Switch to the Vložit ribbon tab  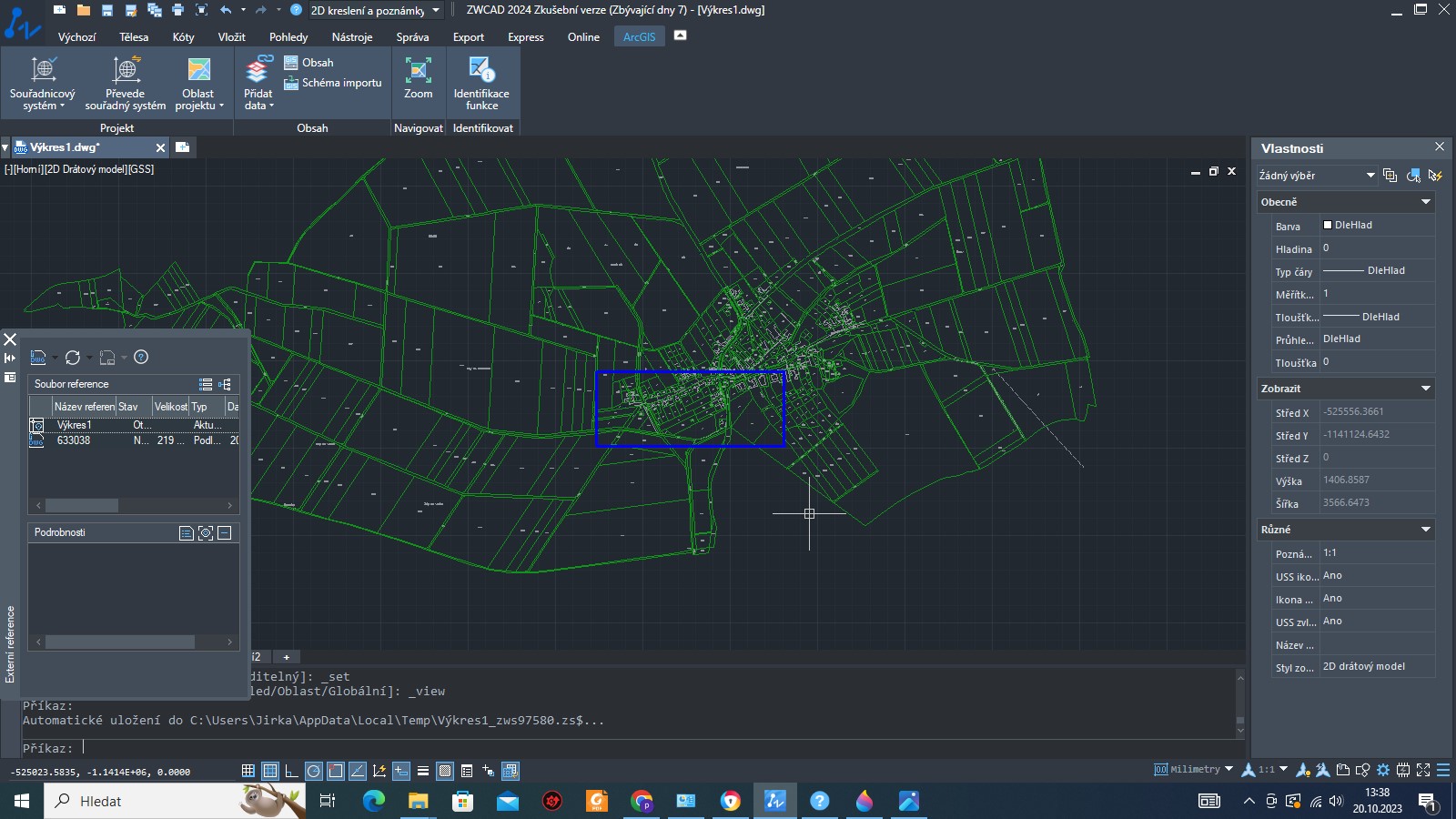pos(231,37)
